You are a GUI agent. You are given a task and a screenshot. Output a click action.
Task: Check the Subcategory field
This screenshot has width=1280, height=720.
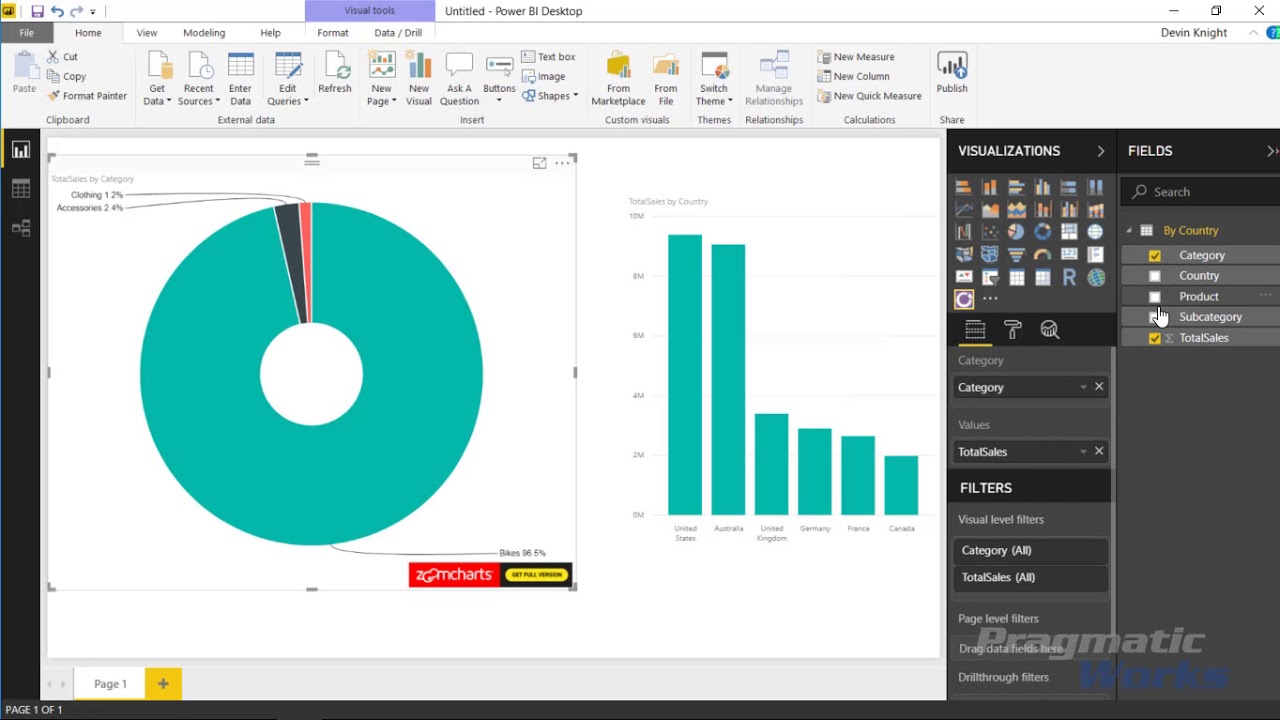tap(1155, 317)
